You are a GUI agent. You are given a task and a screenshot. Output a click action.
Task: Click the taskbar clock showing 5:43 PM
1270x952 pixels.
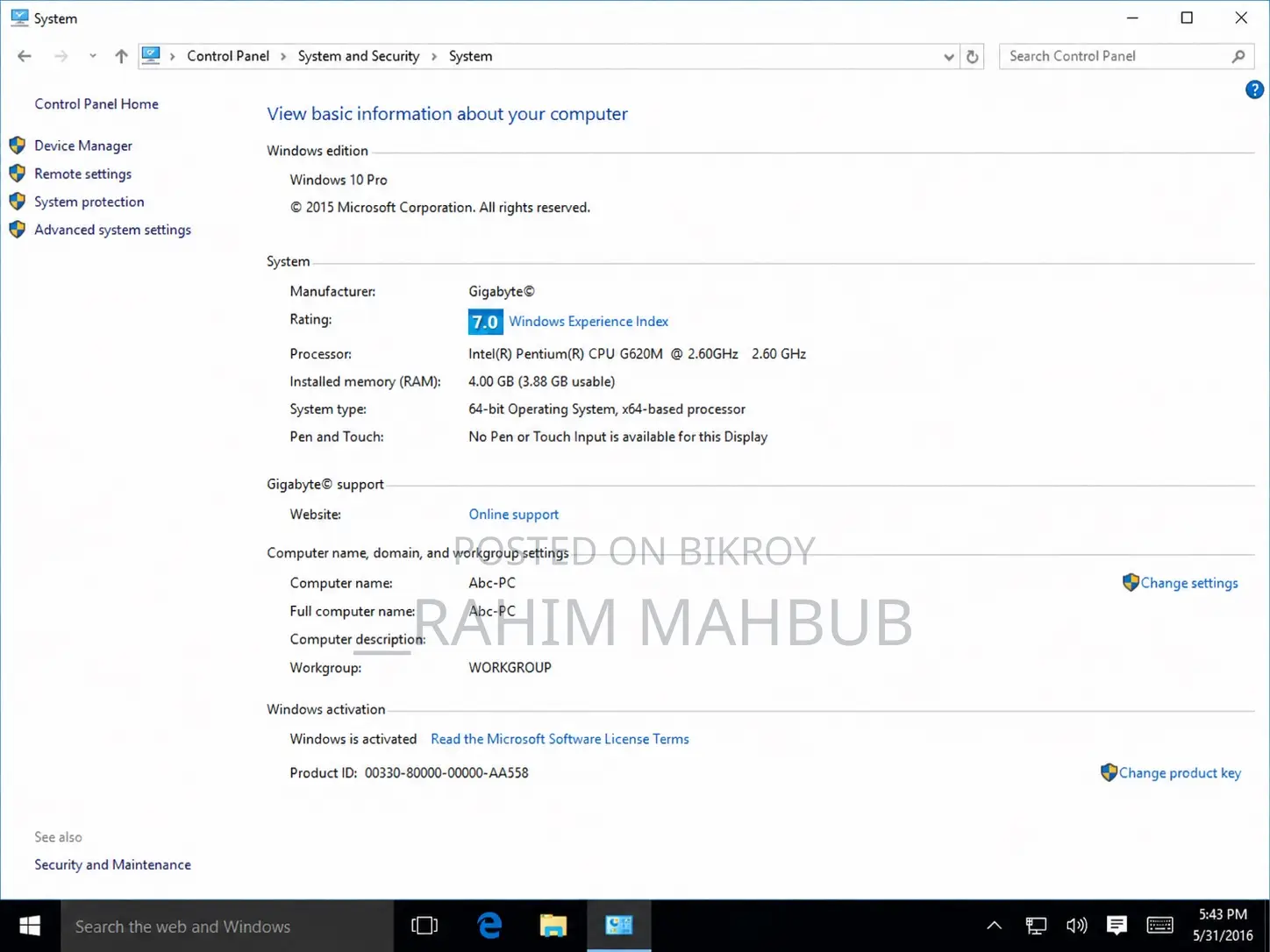point(1223,926)
